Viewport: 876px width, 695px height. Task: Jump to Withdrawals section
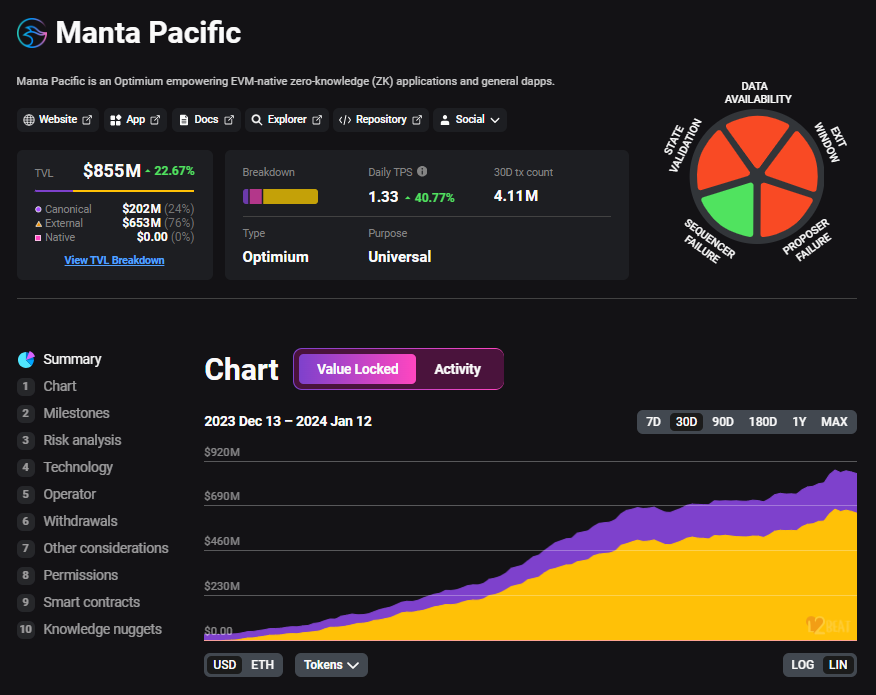pyautogui.click(x=80, y=521)
